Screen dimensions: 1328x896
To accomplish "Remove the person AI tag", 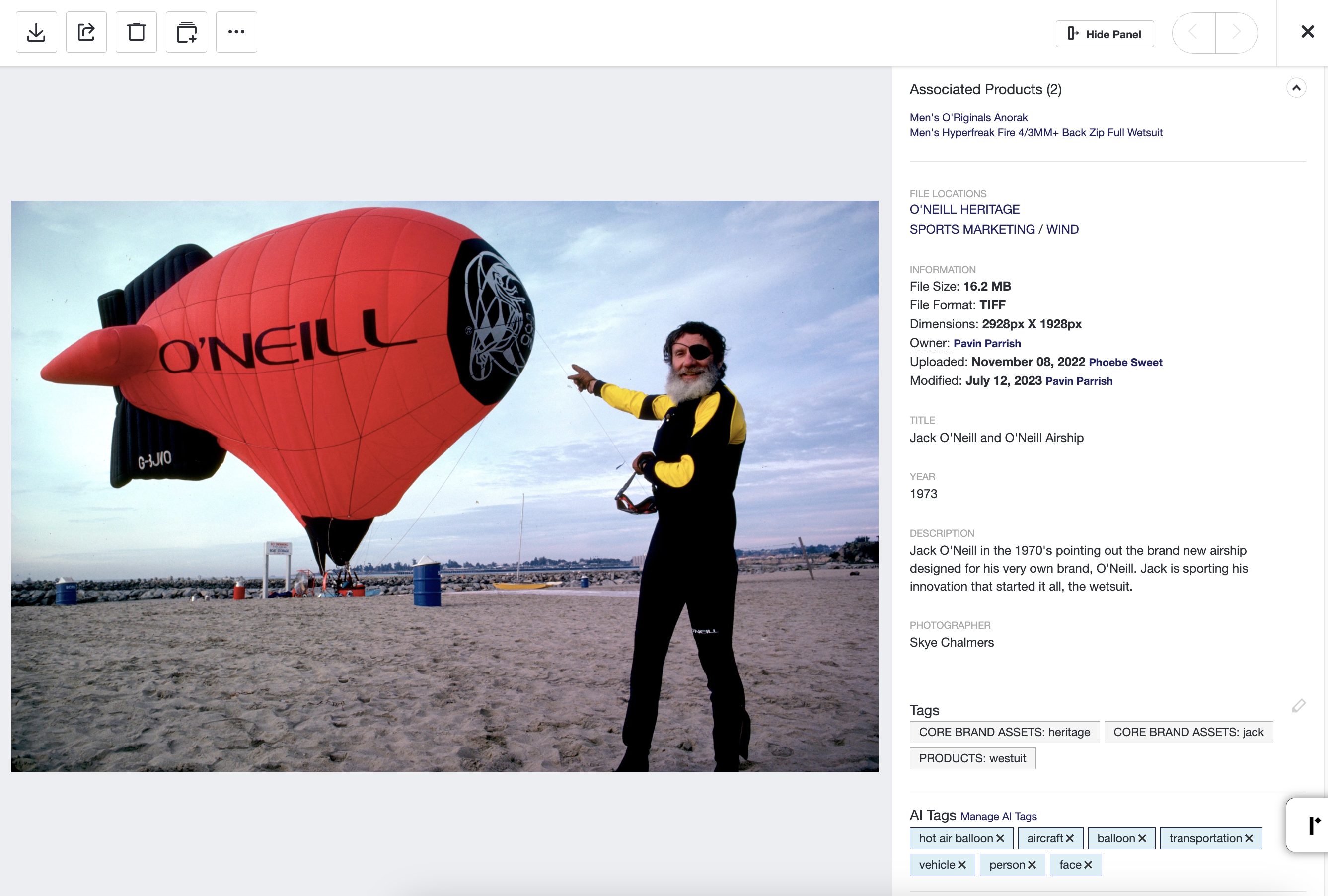I will 1032,865.
